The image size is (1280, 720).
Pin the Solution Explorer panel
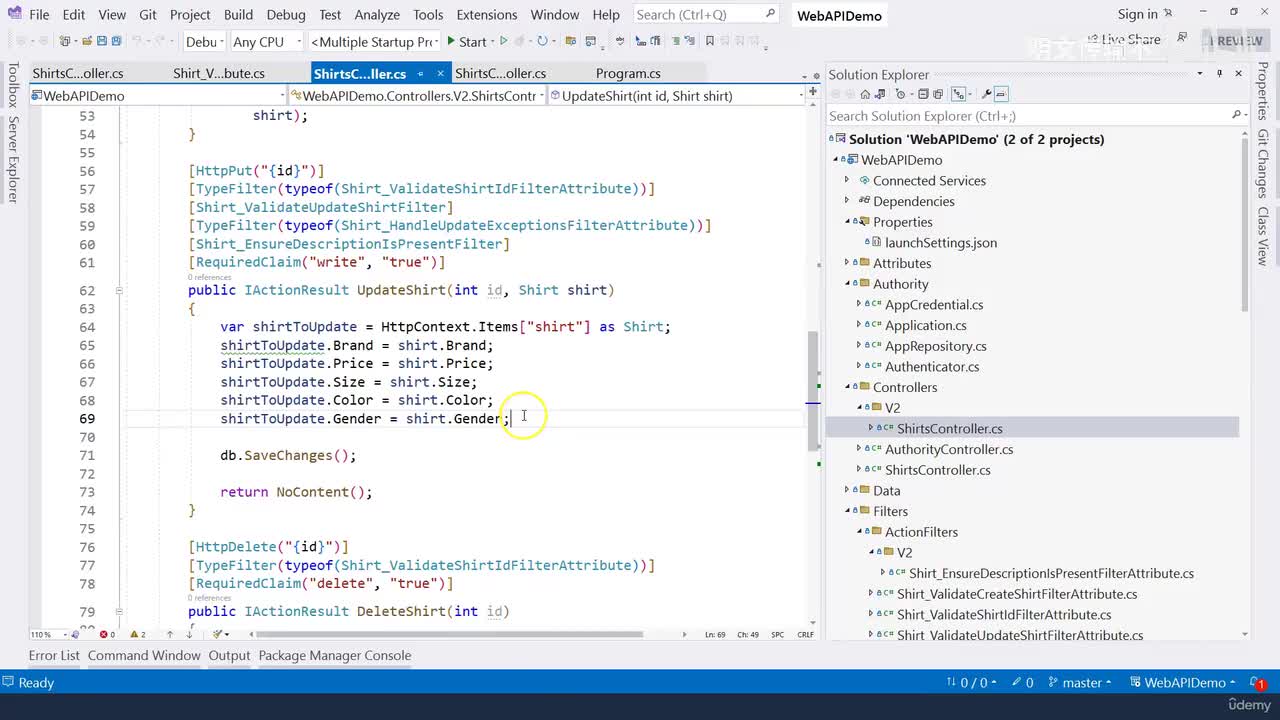pyautogui.click(x=1219, y=74)
